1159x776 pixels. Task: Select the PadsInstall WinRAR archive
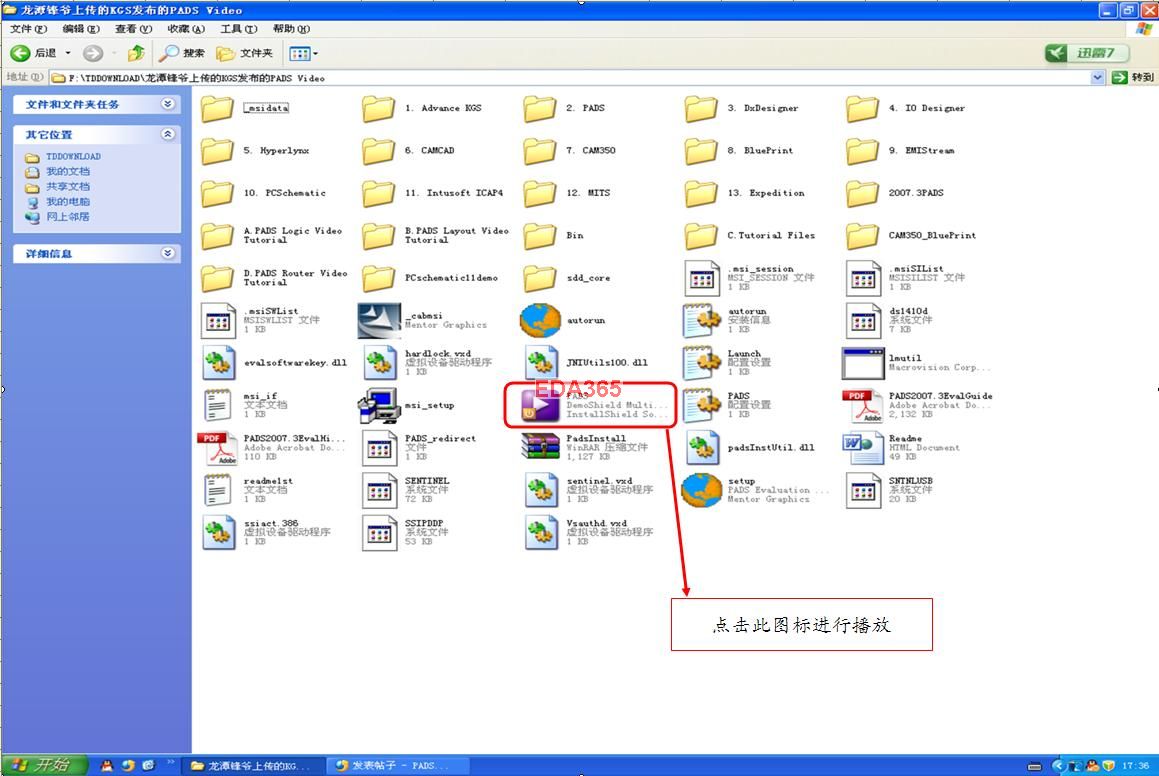pyautogui.click(x=585, y=448)
